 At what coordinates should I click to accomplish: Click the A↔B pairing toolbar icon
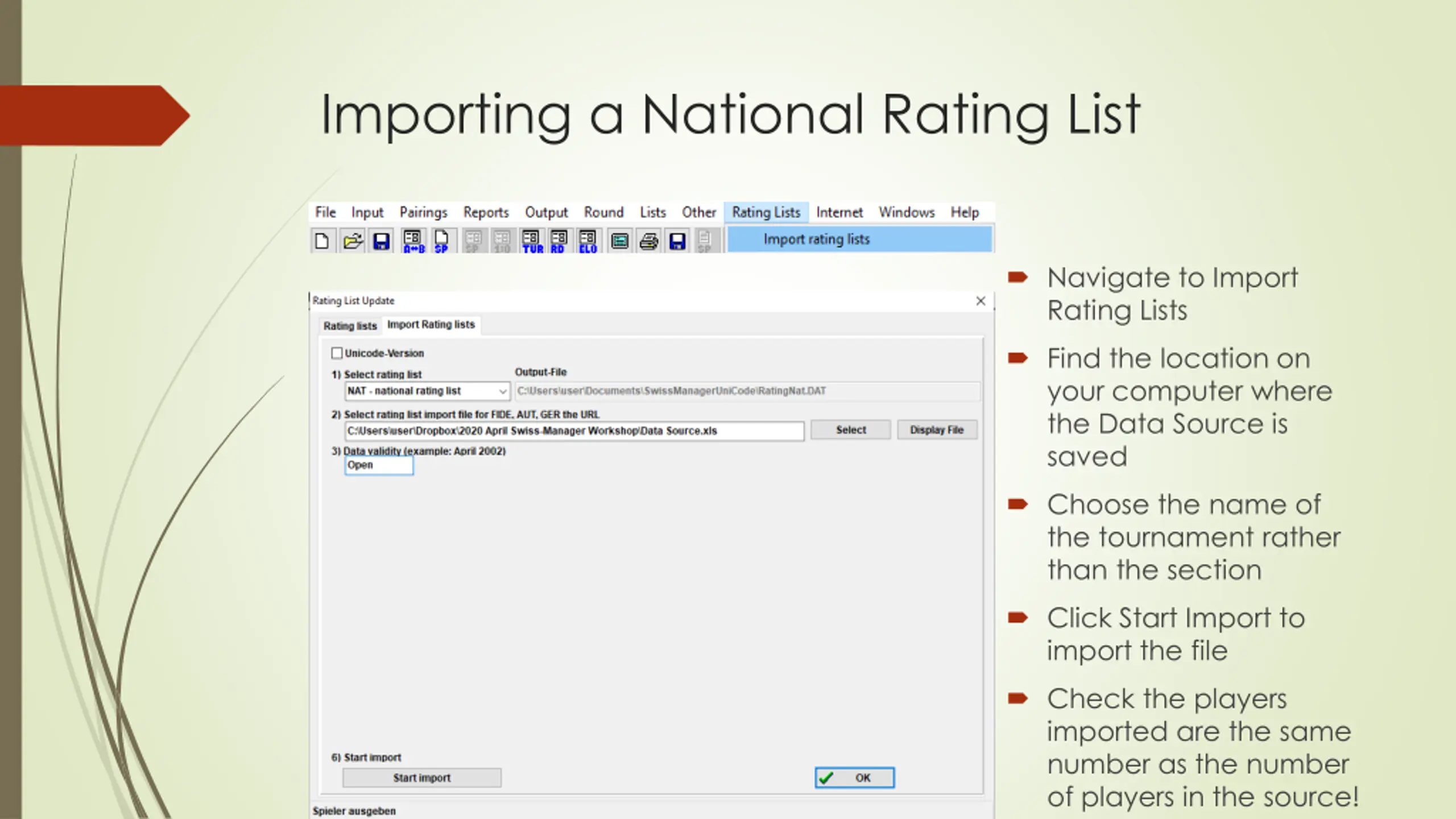click(x=413, y=241)
